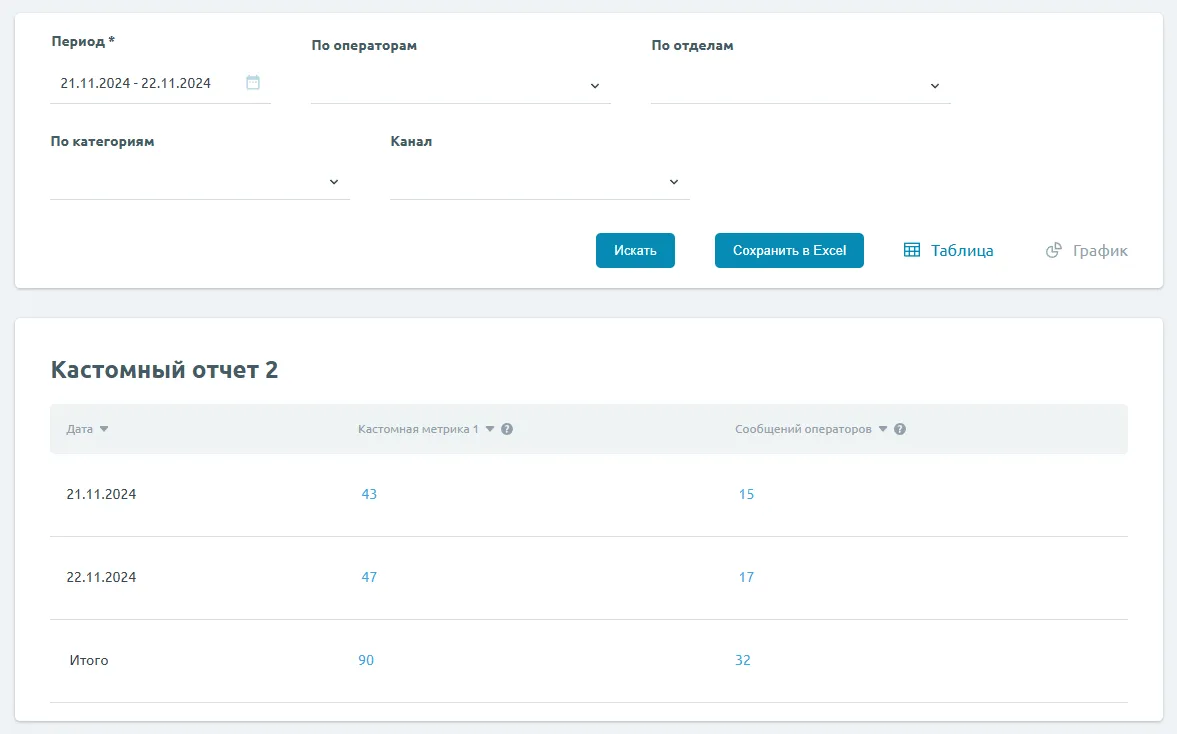
Task: Switch to the Таблица view
Action: (x=961, y=250)
